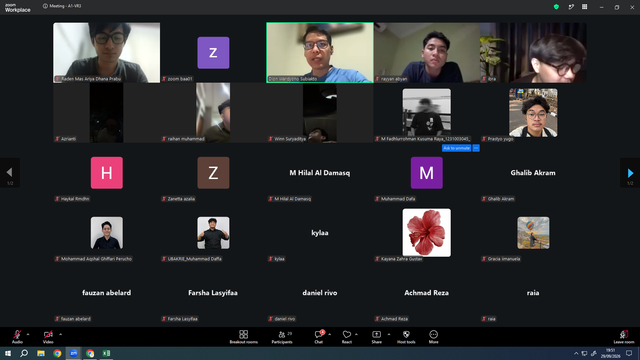Open the Chat panel
This screenshot has width=640, height=360.
(319, 337)
